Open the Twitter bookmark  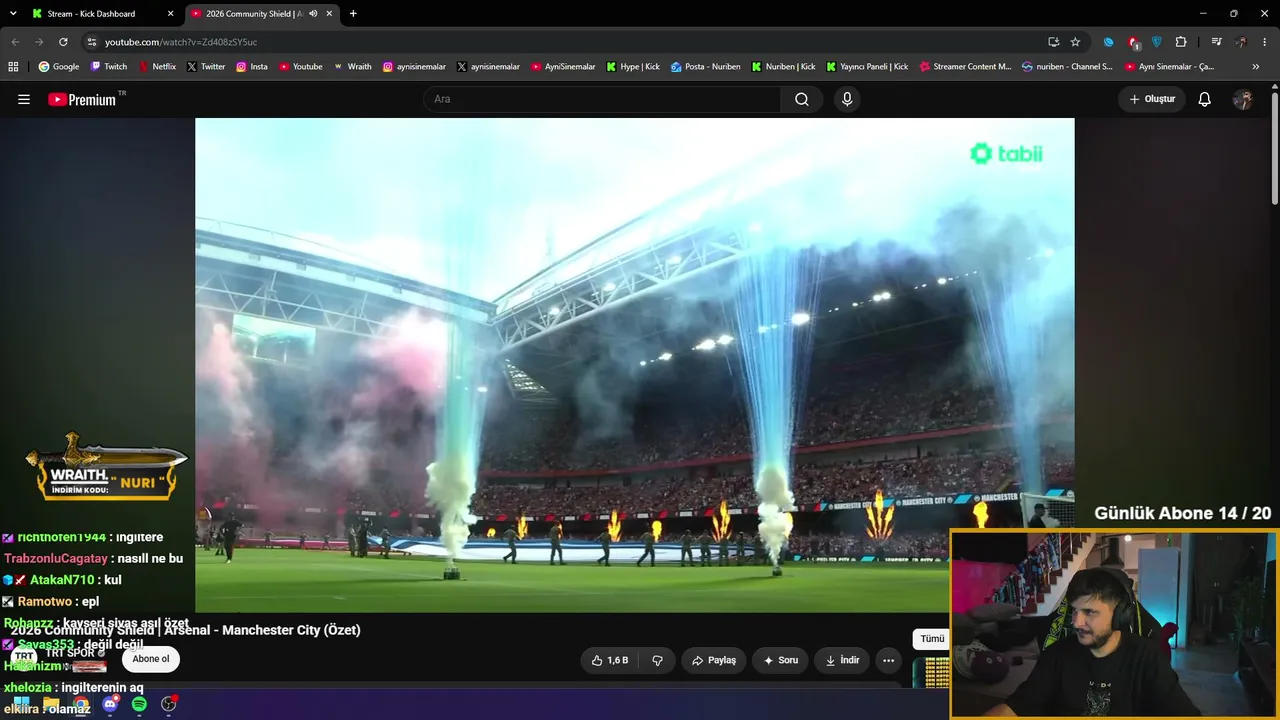[205, 67]
